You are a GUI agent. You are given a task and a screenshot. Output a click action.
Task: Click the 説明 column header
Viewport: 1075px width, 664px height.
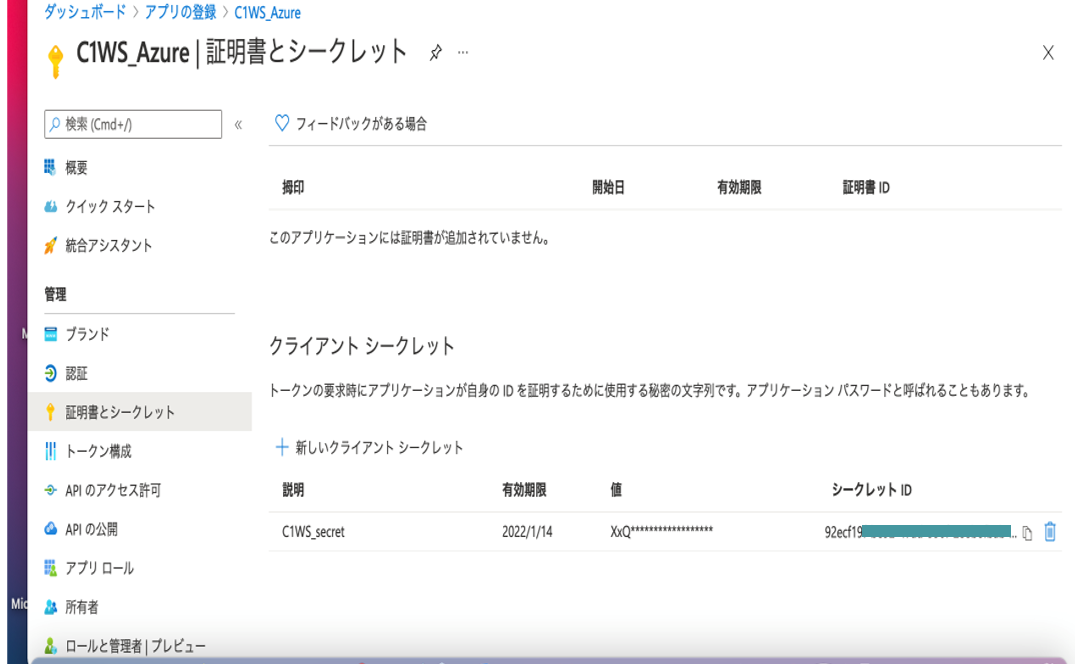[x=293, y=490]
